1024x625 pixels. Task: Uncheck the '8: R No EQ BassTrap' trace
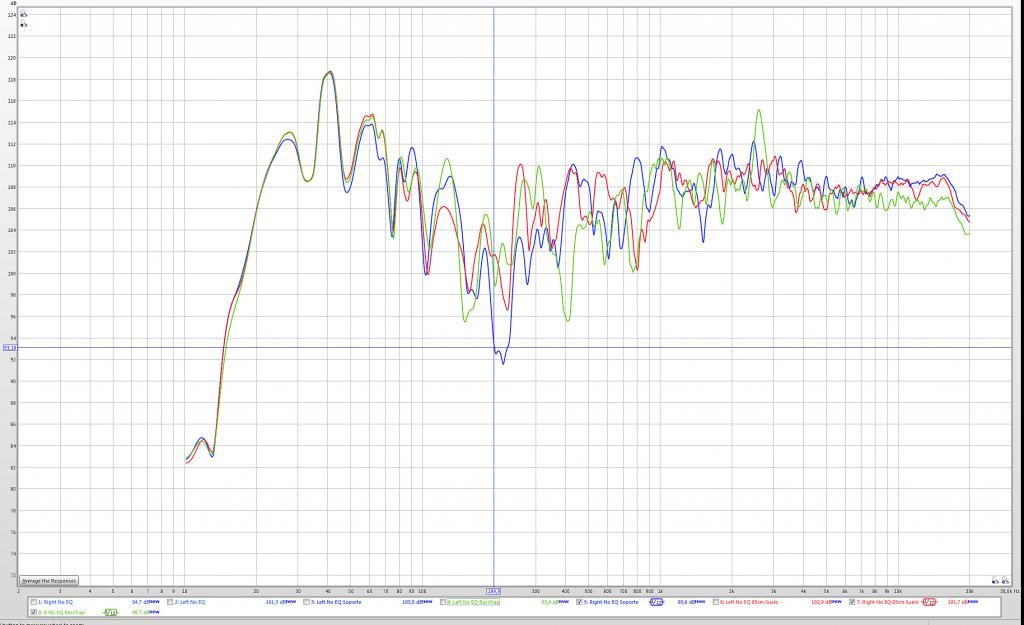(34, 612)
